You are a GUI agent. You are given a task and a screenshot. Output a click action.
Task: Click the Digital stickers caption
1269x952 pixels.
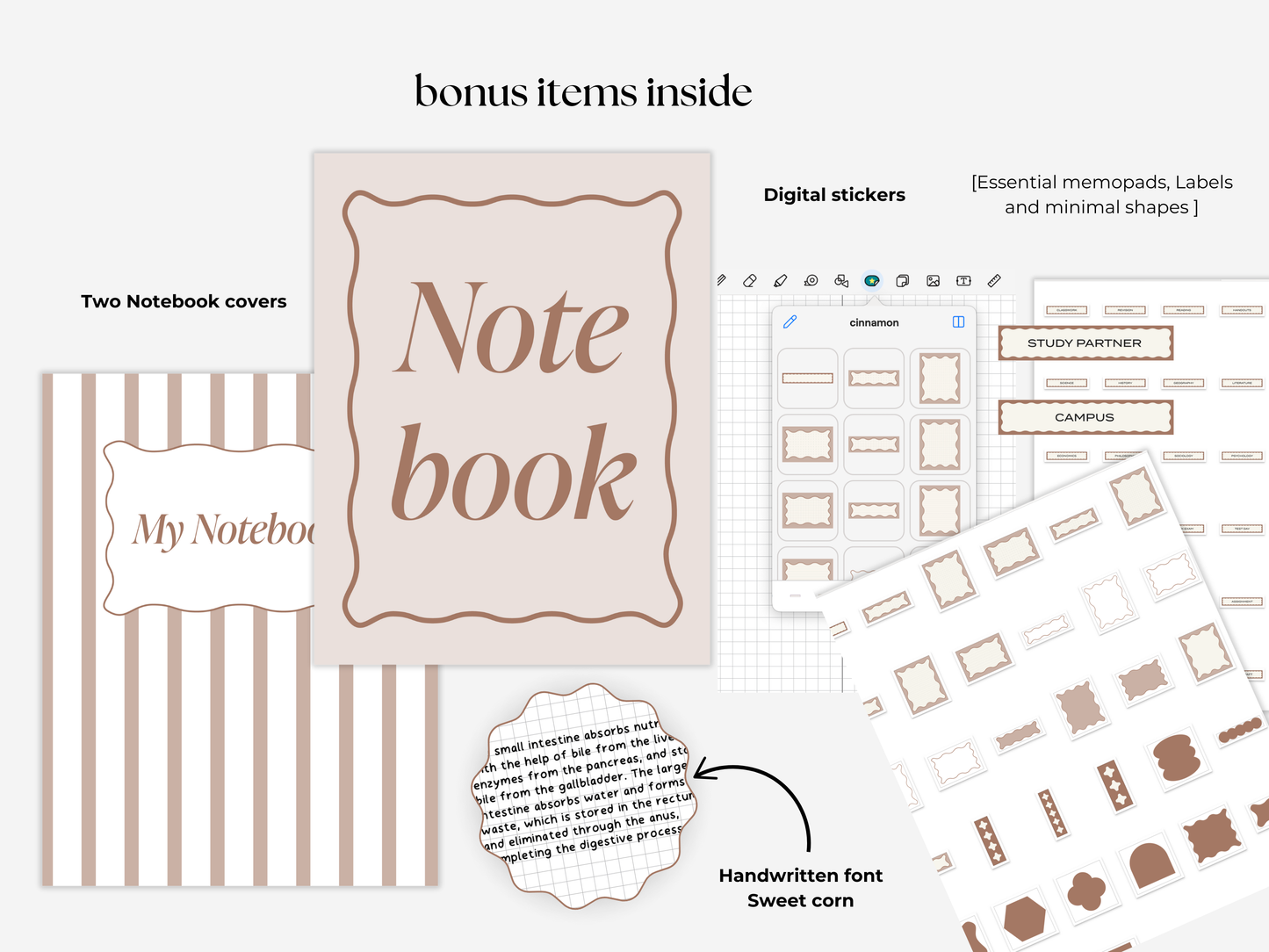(834, 195)
